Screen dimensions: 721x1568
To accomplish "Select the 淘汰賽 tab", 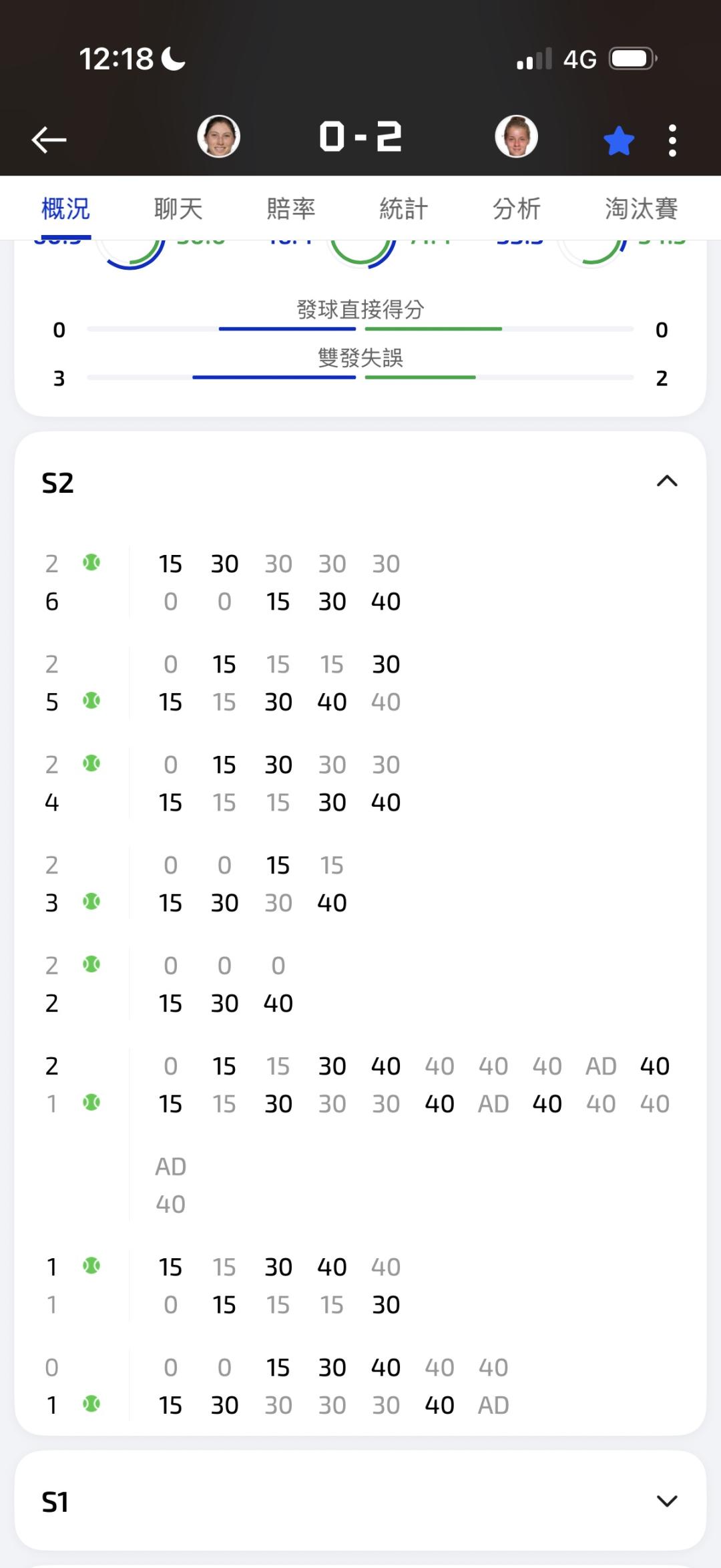I will [642, 208].
